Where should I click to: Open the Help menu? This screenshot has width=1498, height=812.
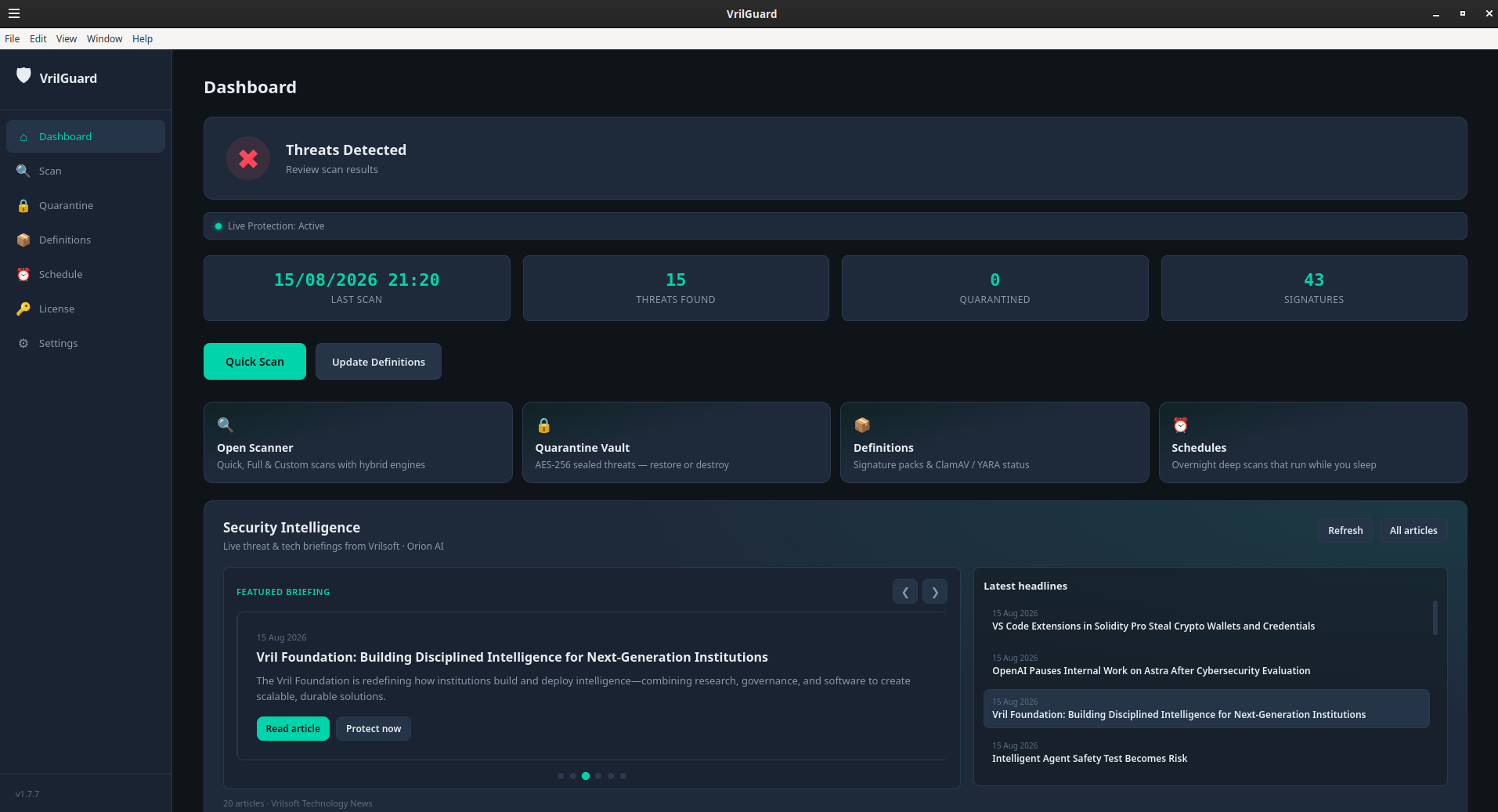143,38
